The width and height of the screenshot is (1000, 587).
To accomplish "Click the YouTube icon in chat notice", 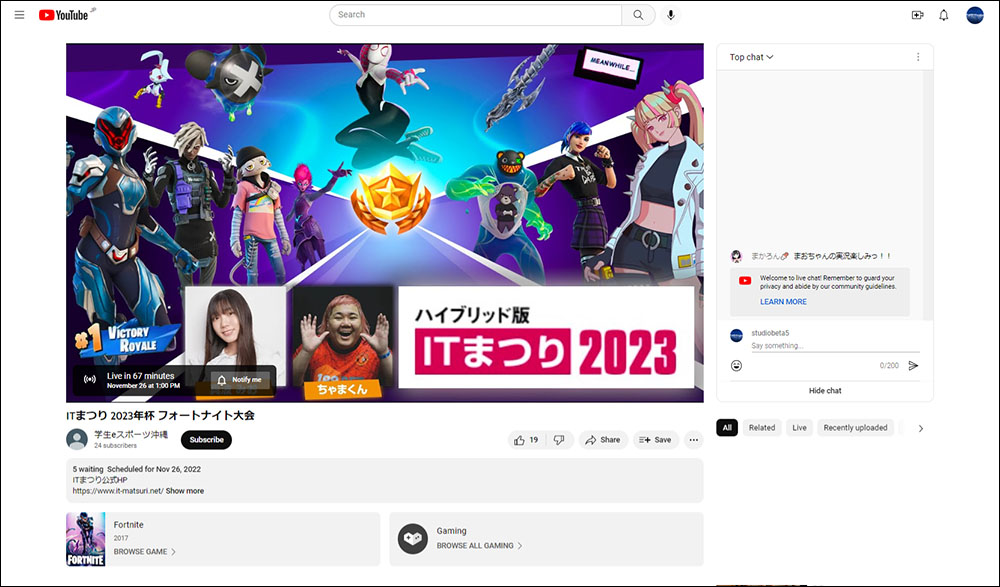I will (745, 281).
